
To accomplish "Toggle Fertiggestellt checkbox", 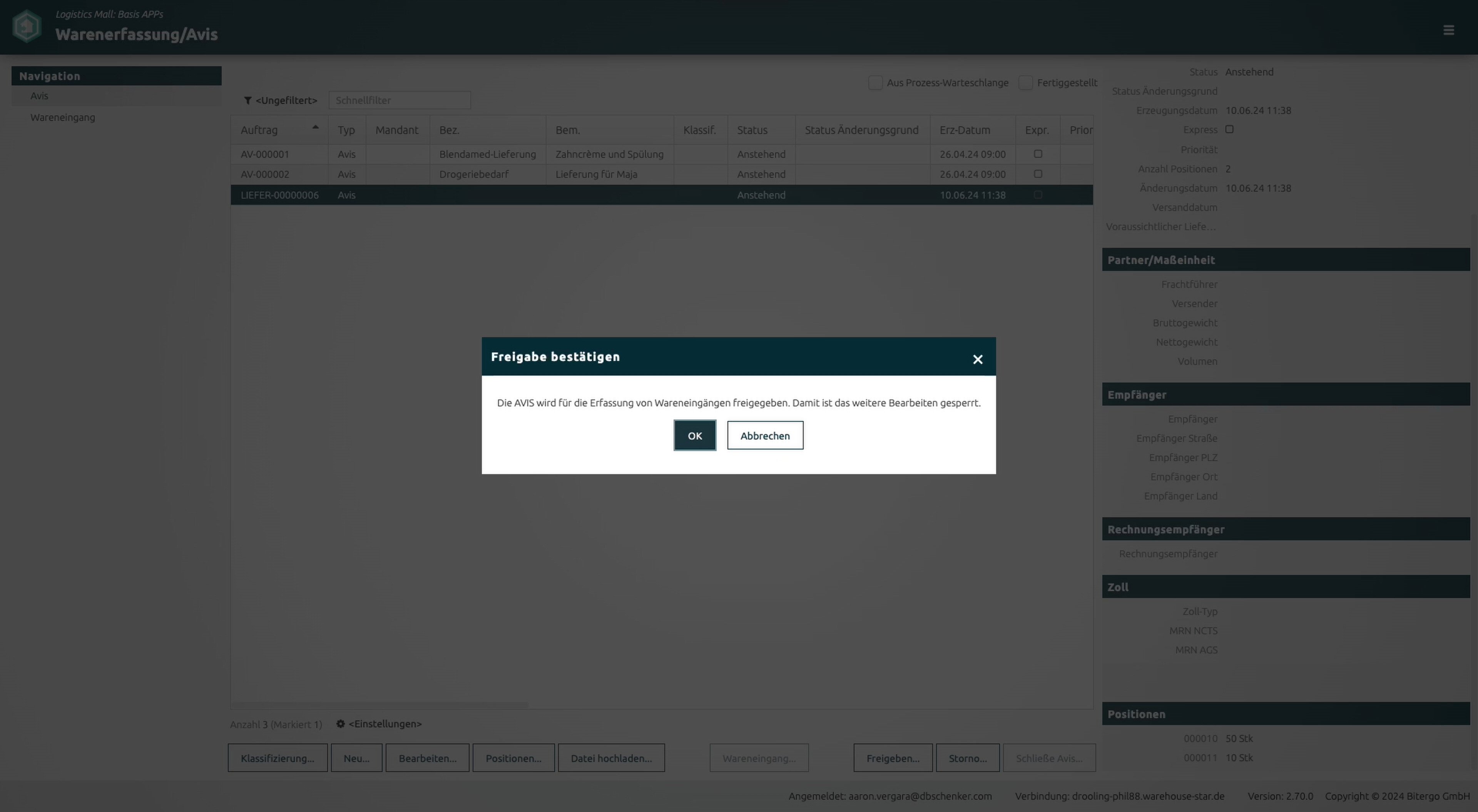I will pos(1025,83).
